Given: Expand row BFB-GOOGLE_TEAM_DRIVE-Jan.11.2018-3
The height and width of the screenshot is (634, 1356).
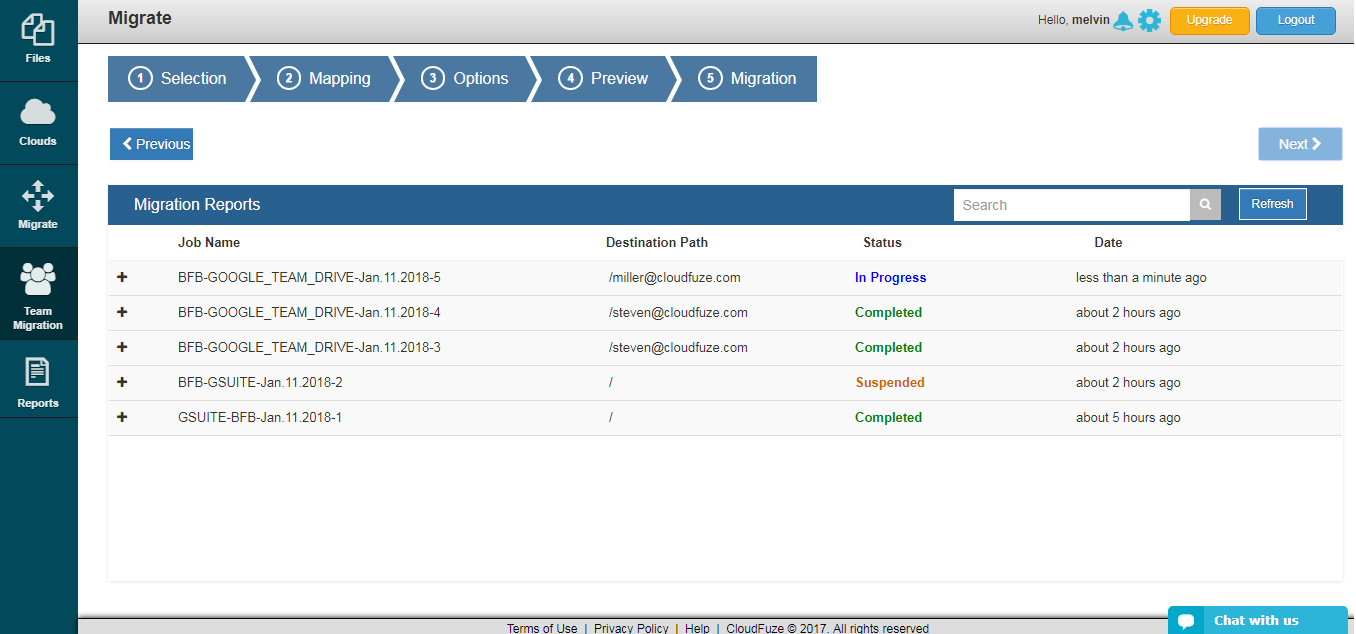Looking at the screenshot, I should pyautogui.click(x=122, y=347).
